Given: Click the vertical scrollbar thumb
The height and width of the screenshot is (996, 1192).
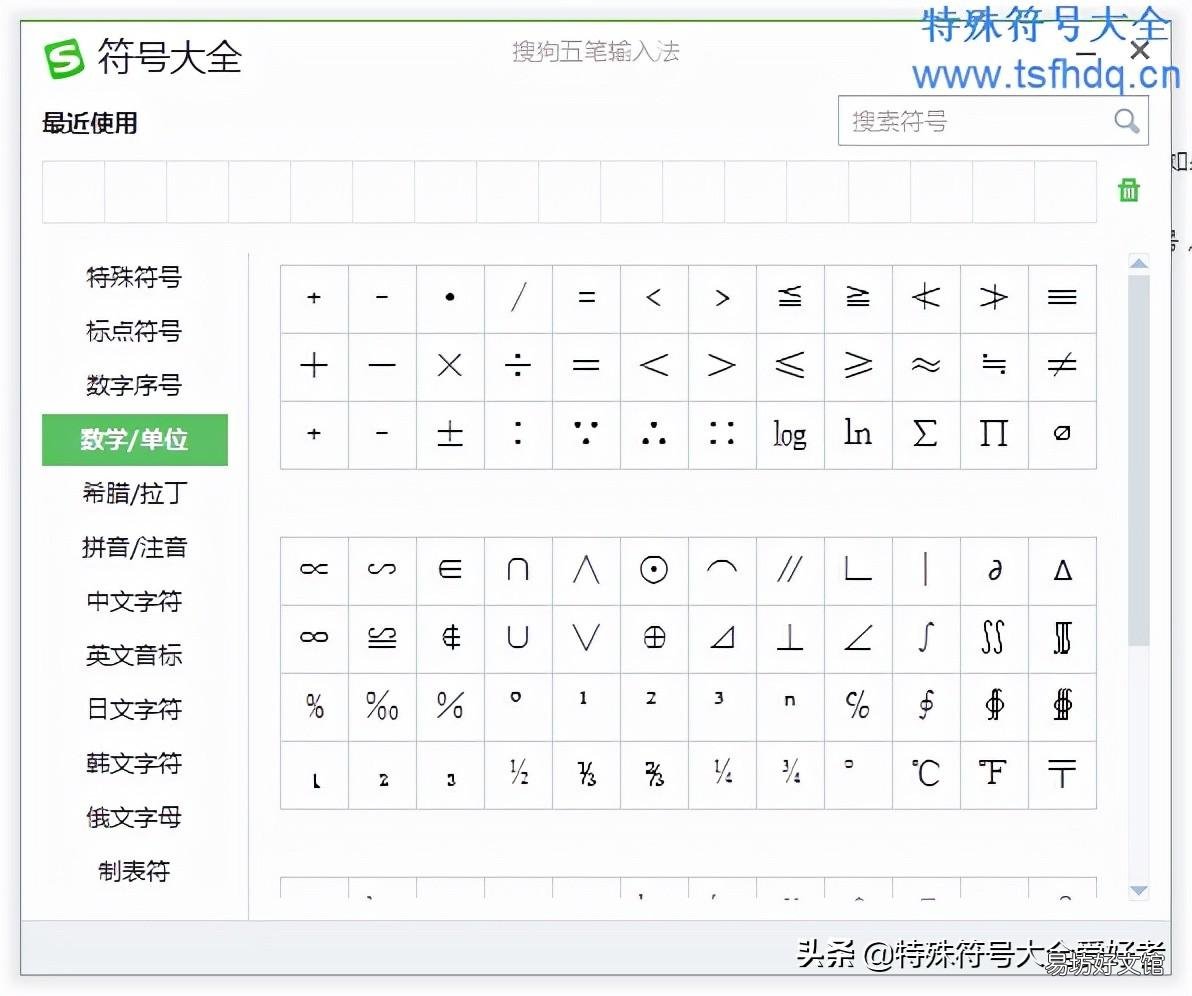Looking at the screenshot, I should pos(1138,460).
